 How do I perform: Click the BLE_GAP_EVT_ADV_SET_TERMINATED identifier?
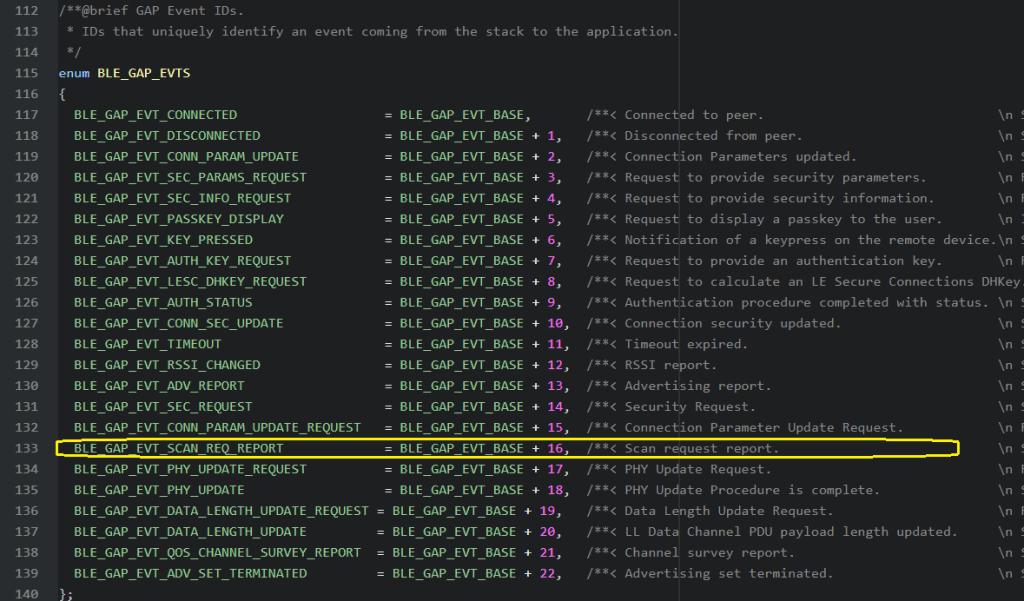click(x=190, y=574)
